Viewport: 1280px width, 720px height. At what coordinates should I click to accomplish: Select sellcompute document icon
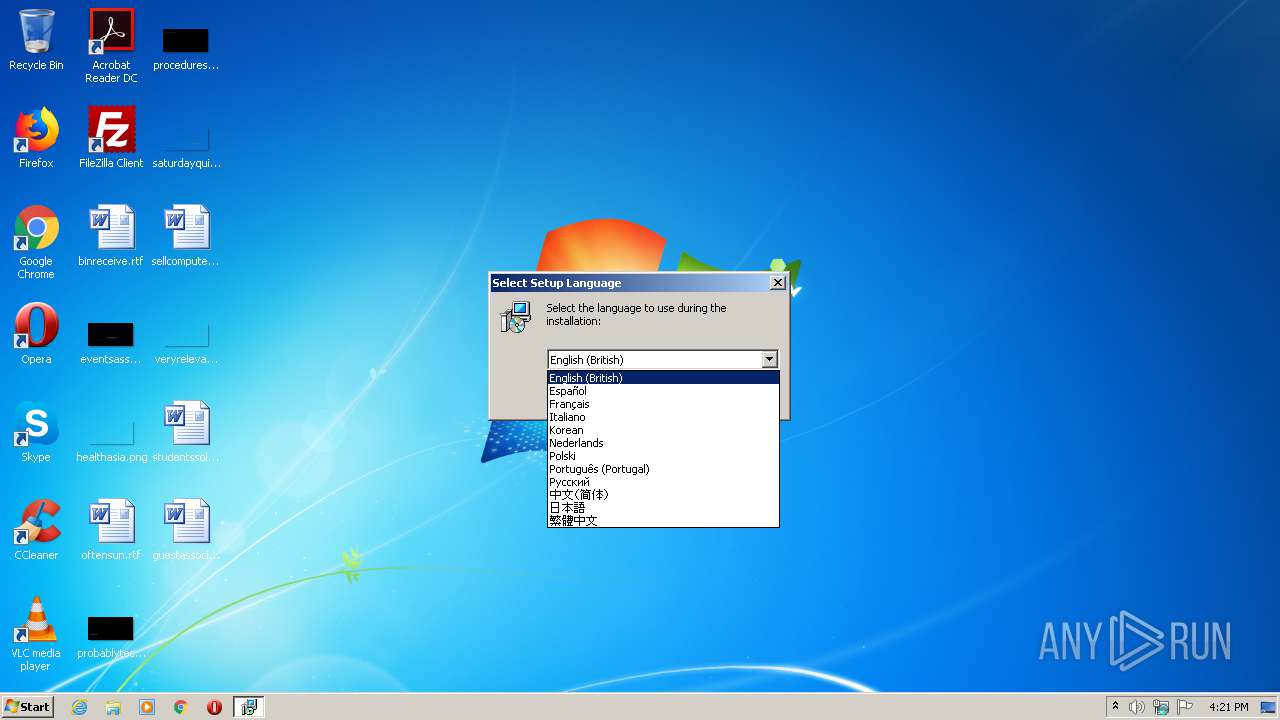point(186,236)
